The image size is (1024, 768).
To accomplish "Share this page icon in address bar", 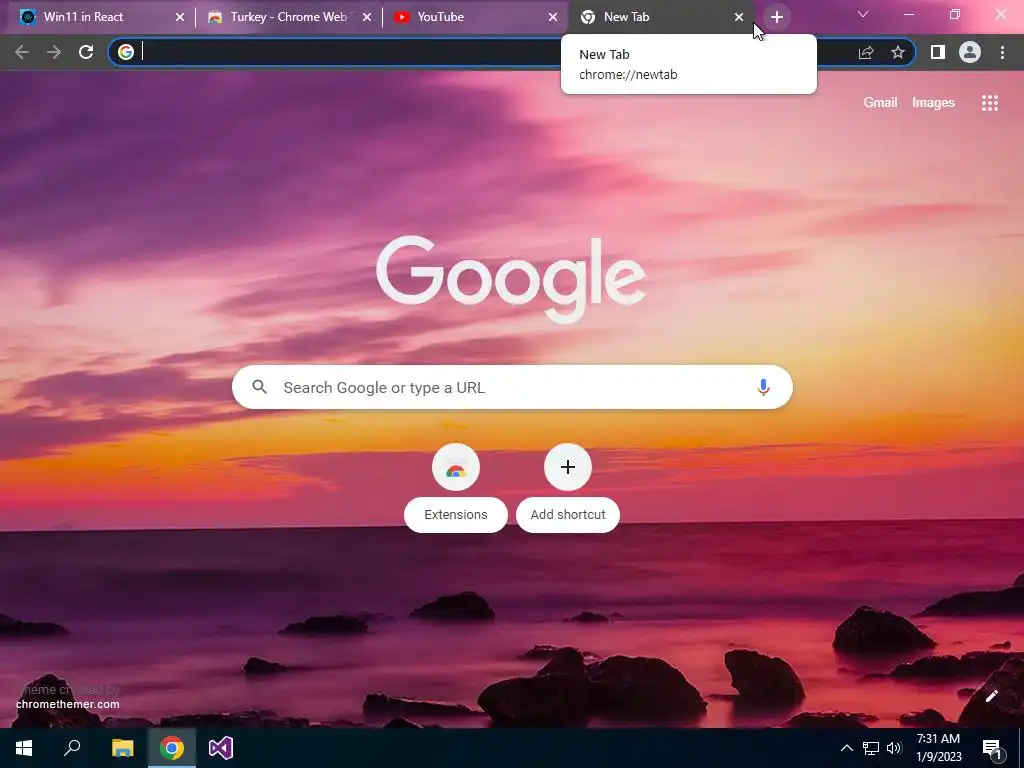I will [x=866, y=52].
